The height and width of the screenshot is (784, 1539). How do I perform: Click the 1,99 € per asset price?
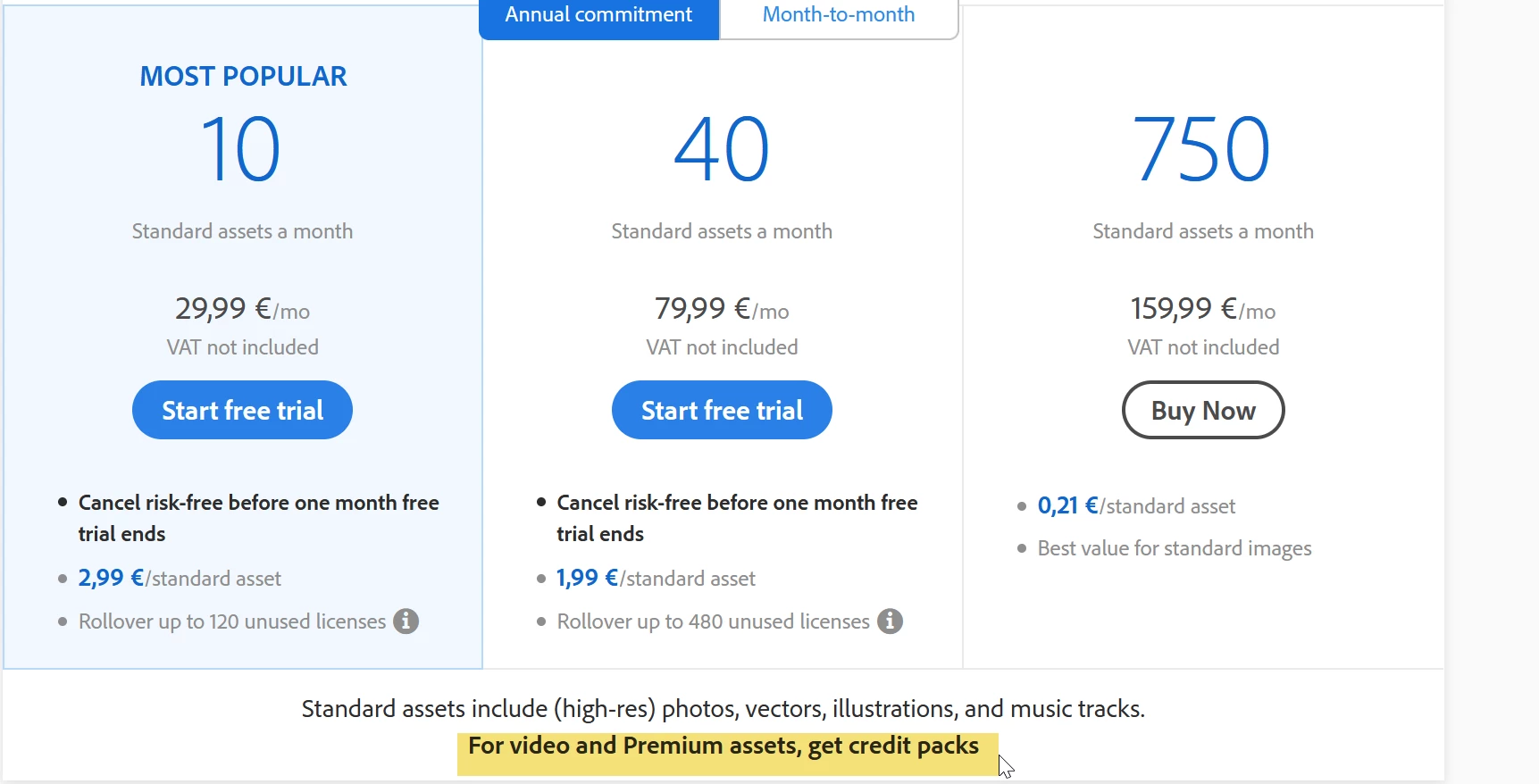pos(587,579)
